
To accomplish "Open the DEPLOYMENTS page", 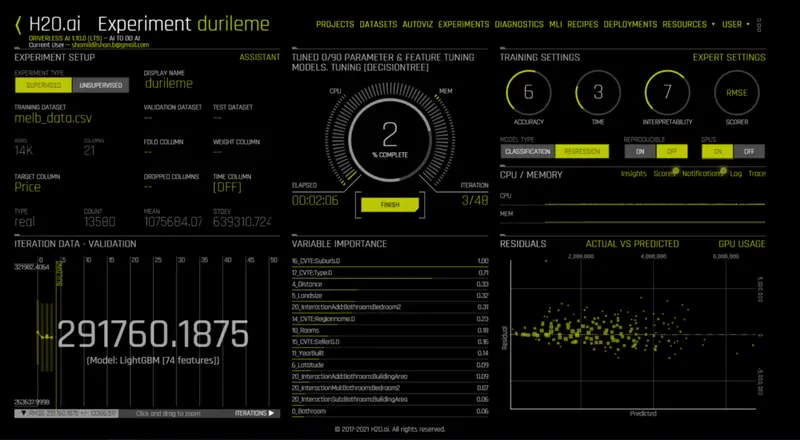I will point(630,25).
